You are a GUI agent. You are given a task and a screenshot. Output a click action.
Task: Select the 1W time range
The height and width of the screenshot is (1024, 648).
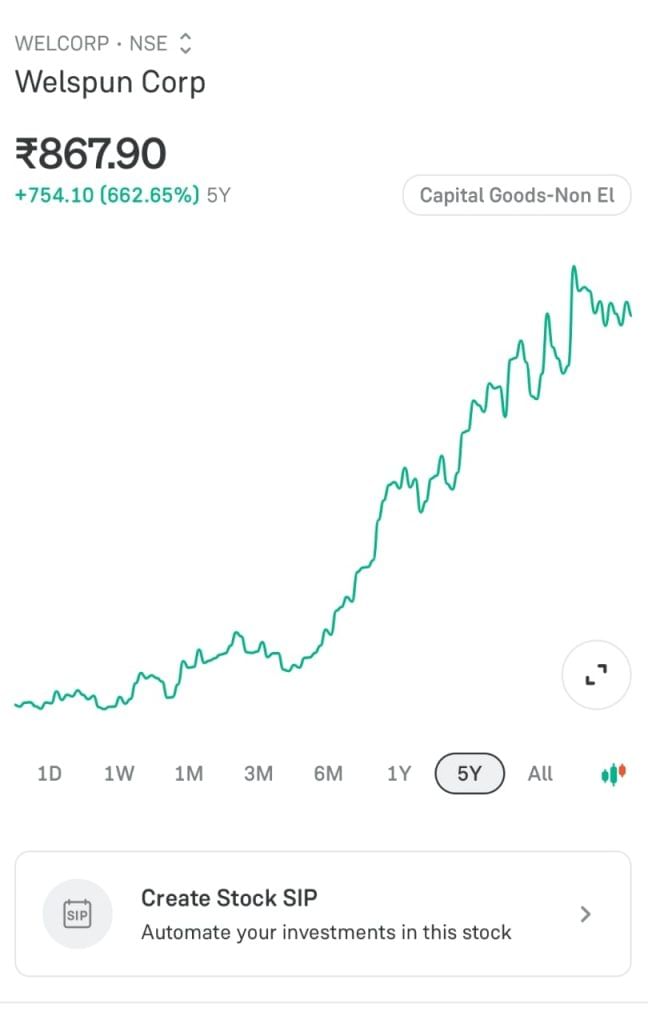coord(119,774)
